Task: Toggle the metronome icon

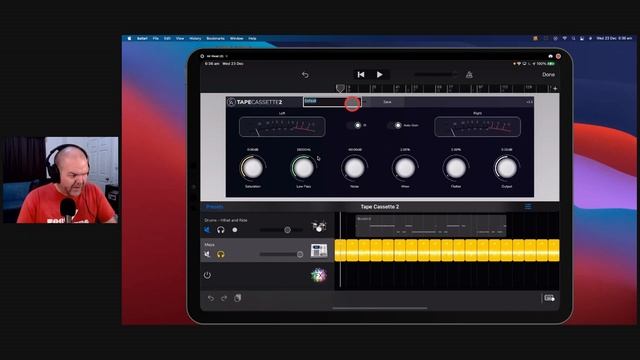Action: click(469, 74)
